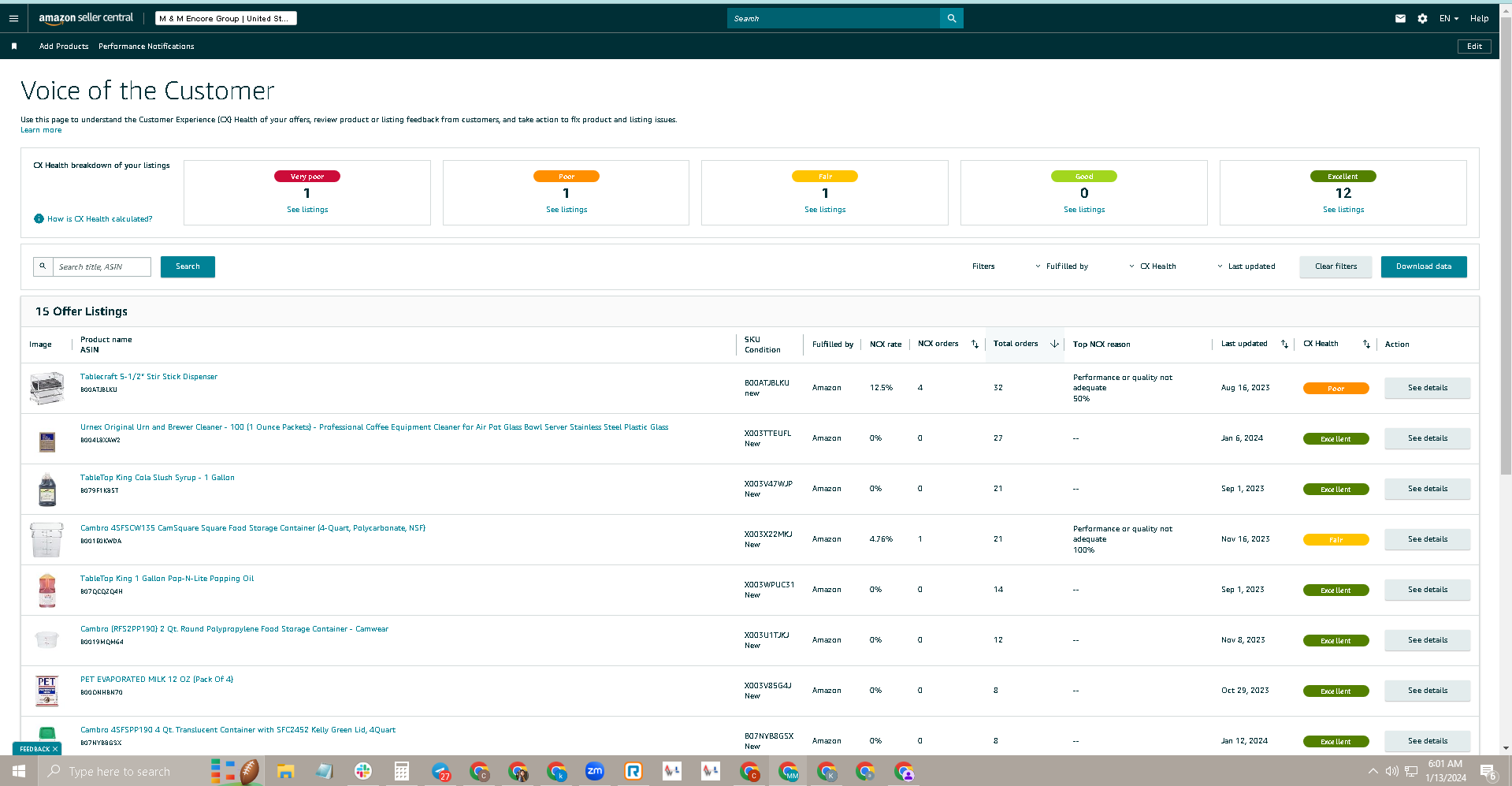This screenshot has height=786, width=1512.
Task: See details for Urnex Brewer Cleaner row
Action: (x=1428, y=438)
